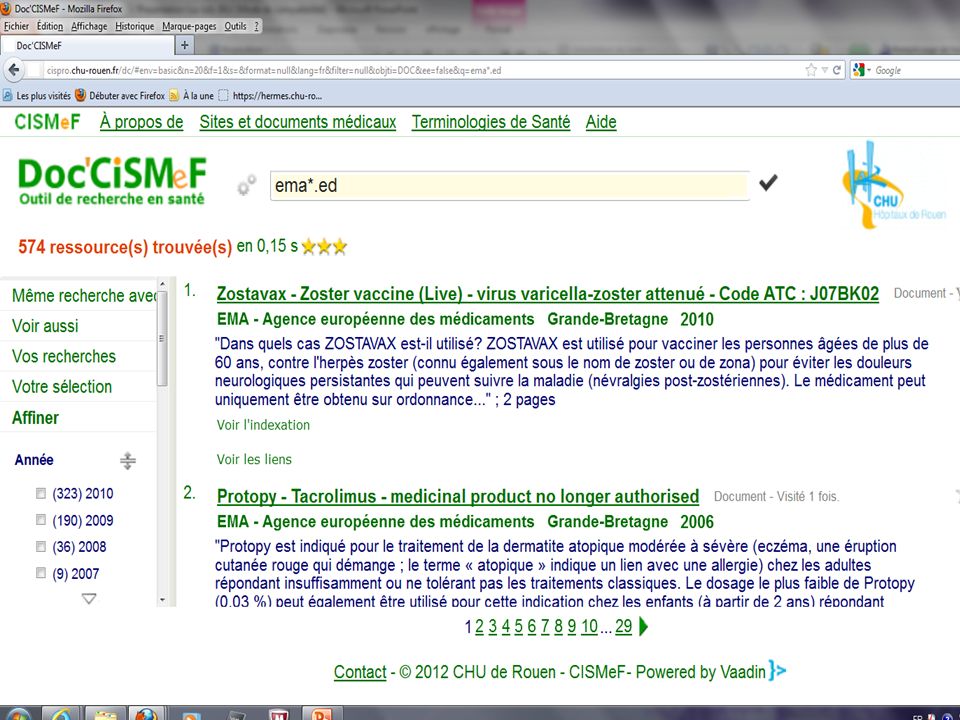Reload the page using refresh icon
The image size is (960, 720).
[836, 70]
